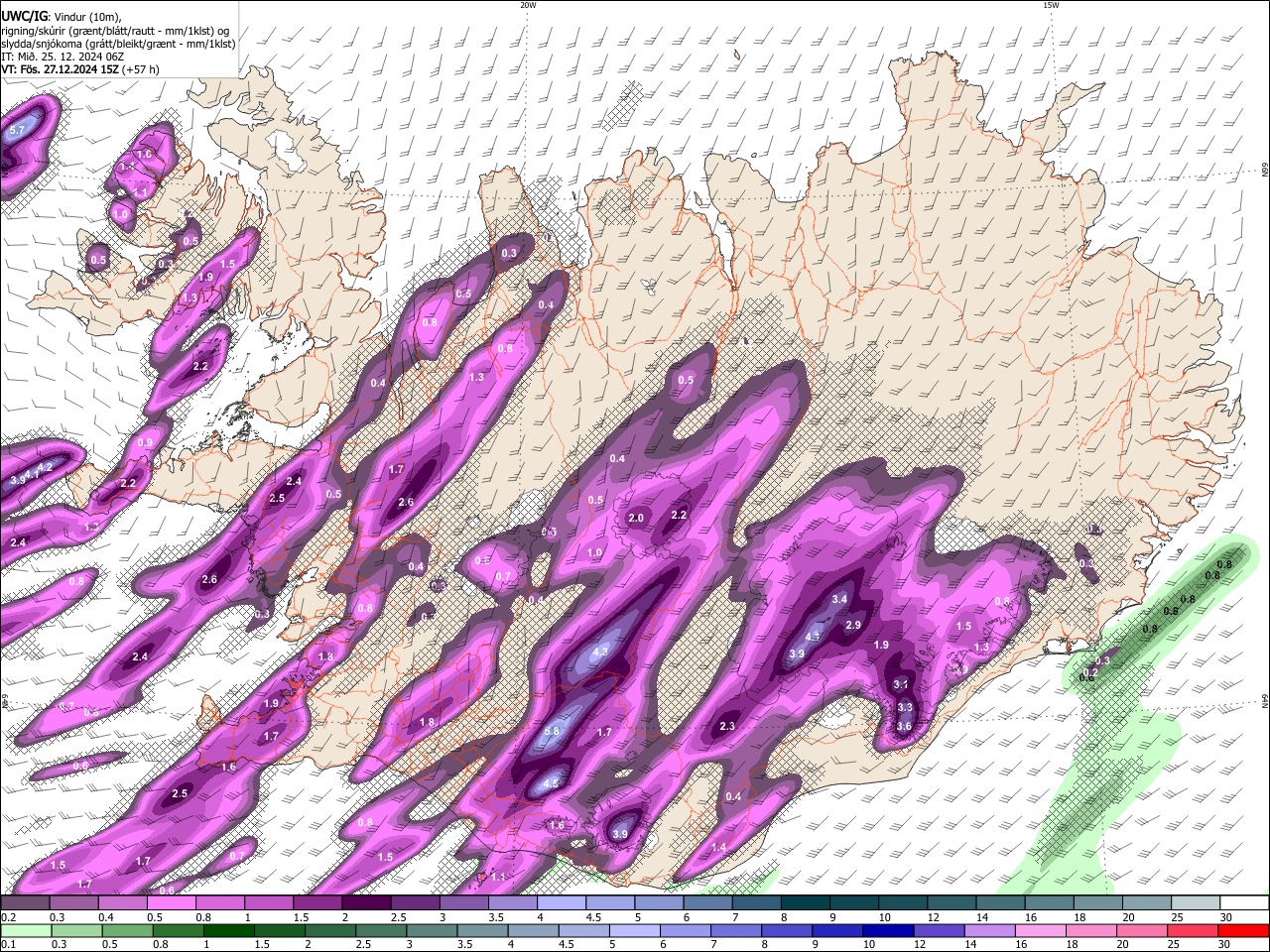
Task: Click the '5.8' precipitation value on the map
Action: (x=553, y=732)
